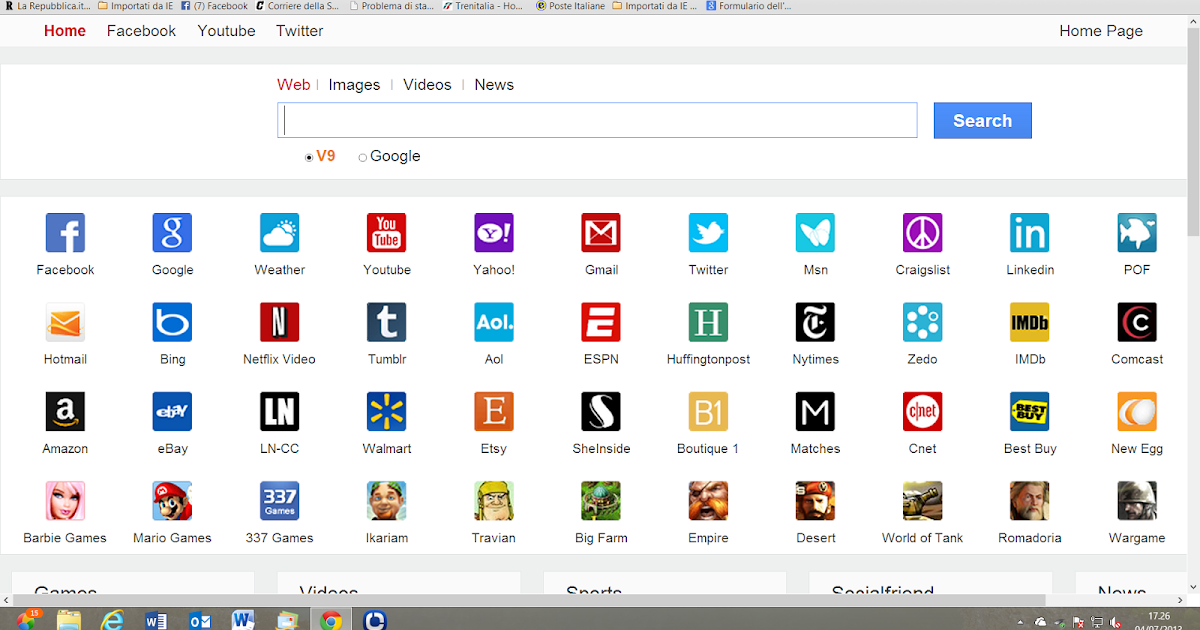Open the POF fish icon
1200x630 pixels.
[x=1137, y=233]
